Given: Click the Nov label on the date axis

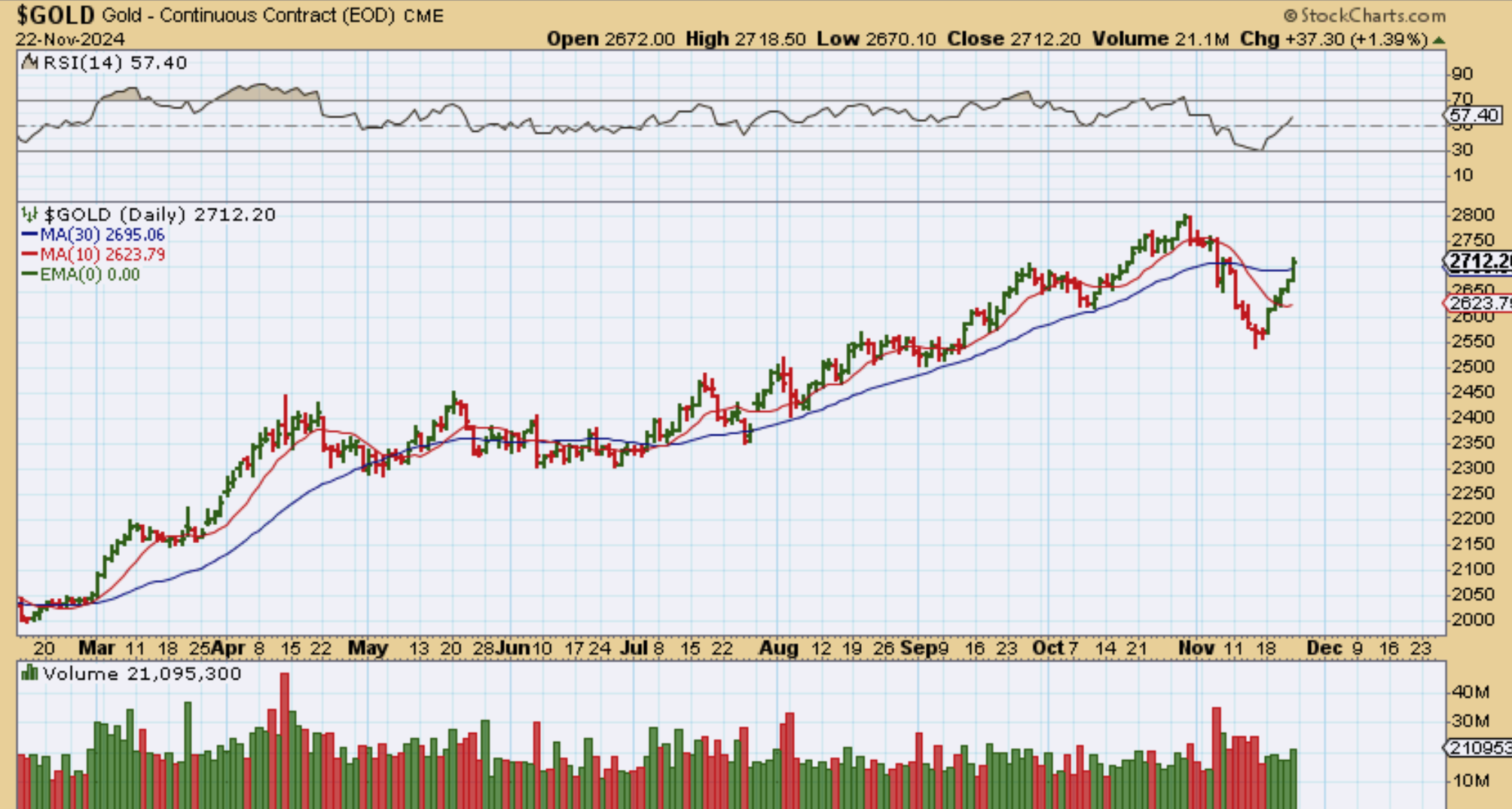Looking at the screenshot, I should point(1196,648).
